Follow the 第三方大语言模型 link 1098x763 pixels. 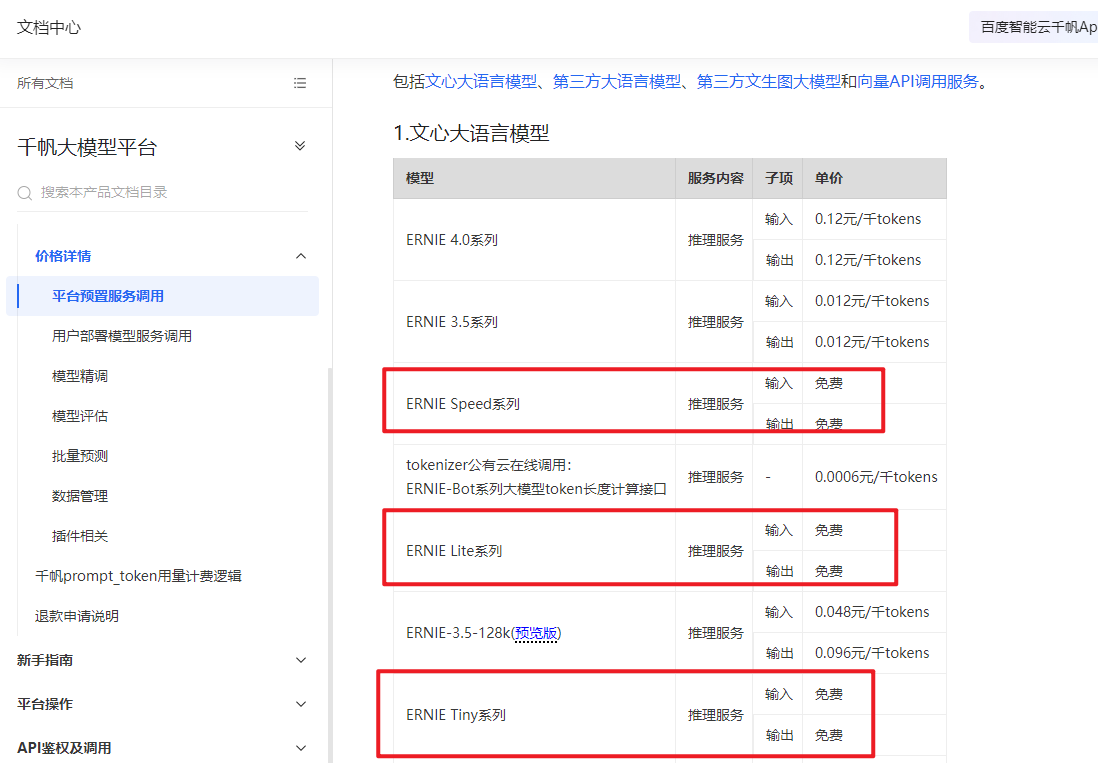point(617,82)
